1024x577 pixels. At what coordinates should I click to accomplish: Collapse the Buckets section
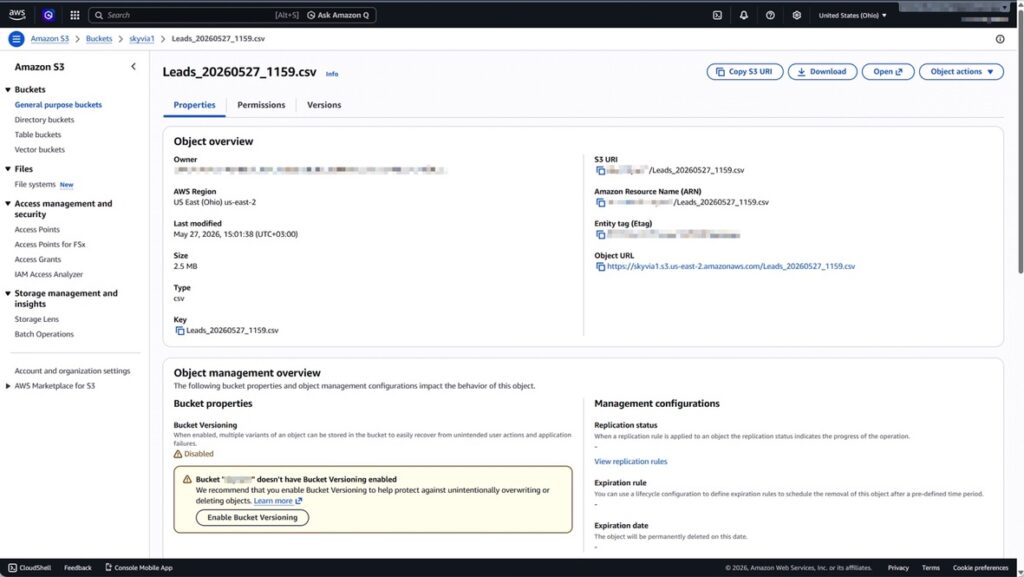[8, 89]
